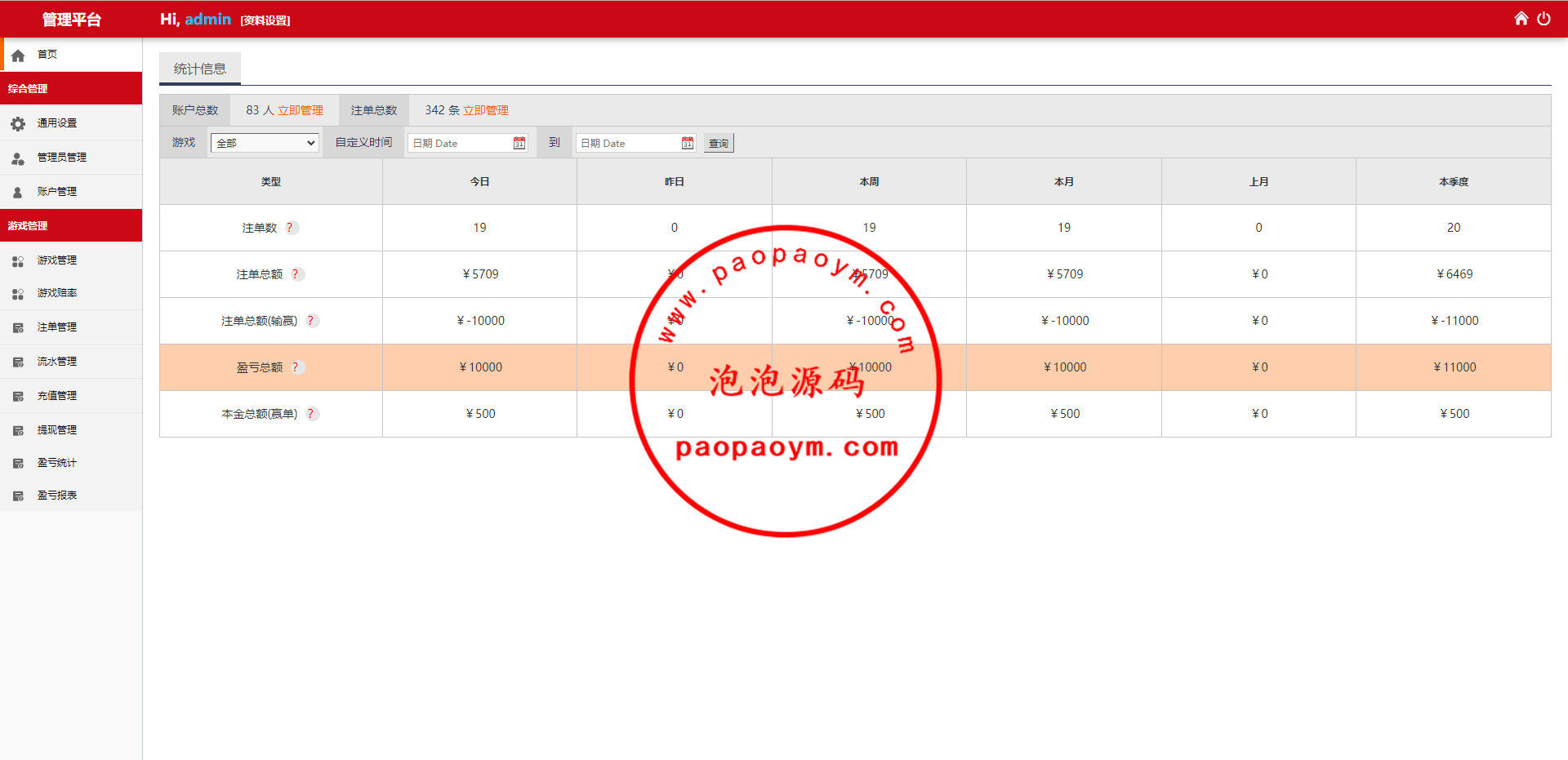Click the 账户管理 person icon

tap(18, 193)
